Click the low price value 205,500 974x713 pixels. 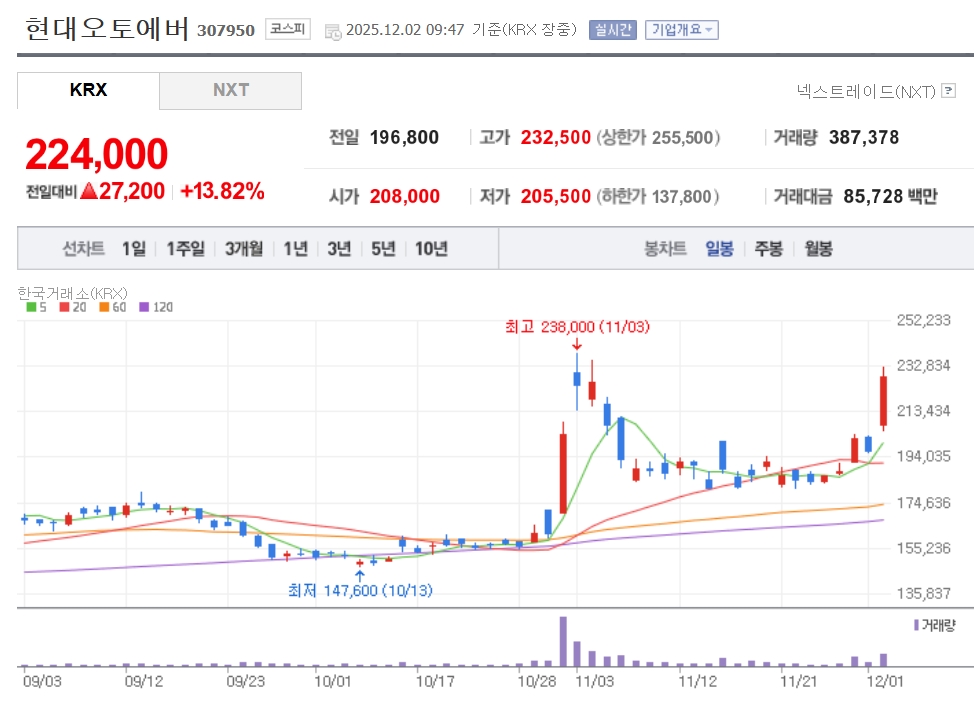[x=555, y=196]
